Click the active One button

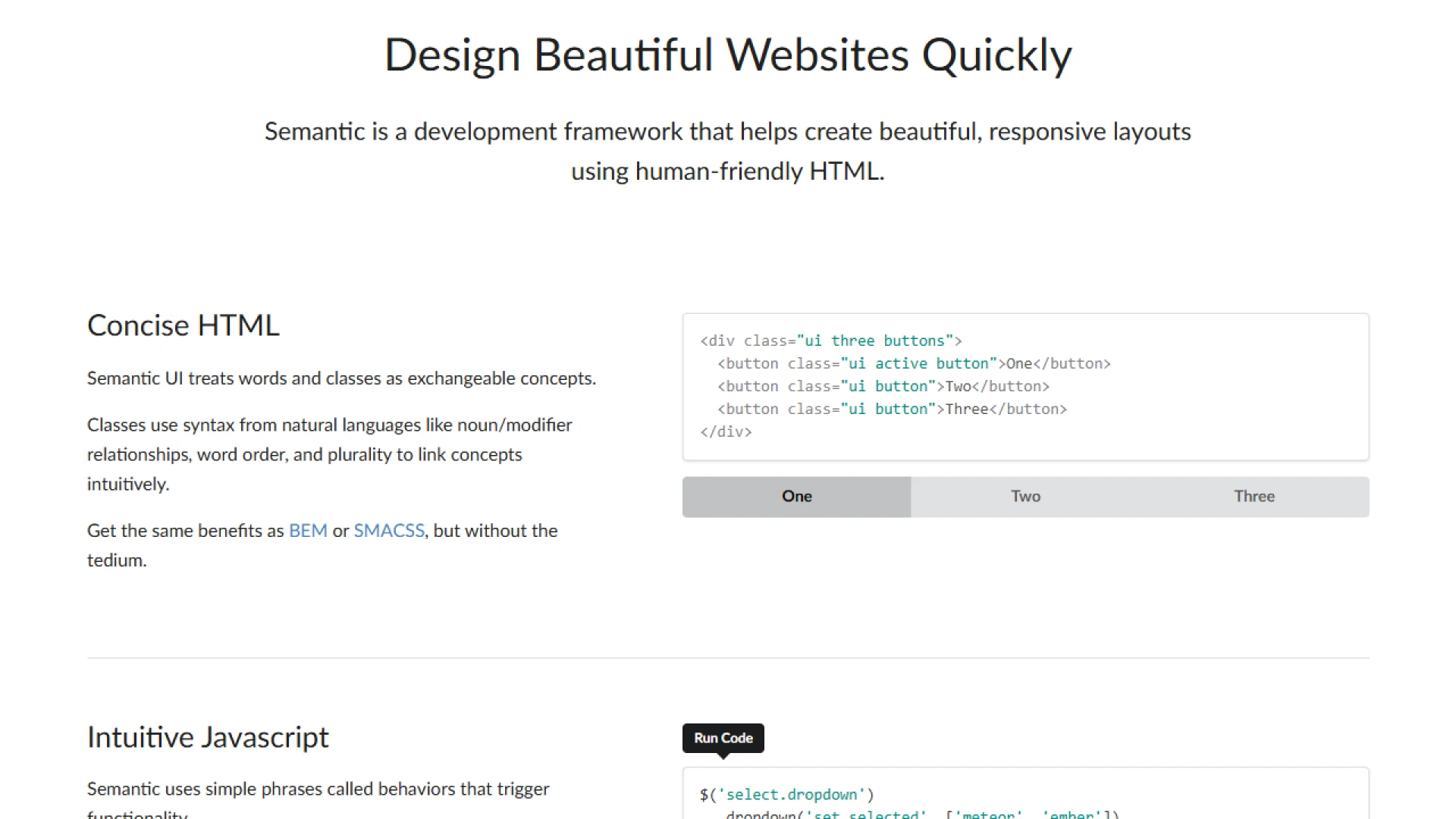(796, 497)
